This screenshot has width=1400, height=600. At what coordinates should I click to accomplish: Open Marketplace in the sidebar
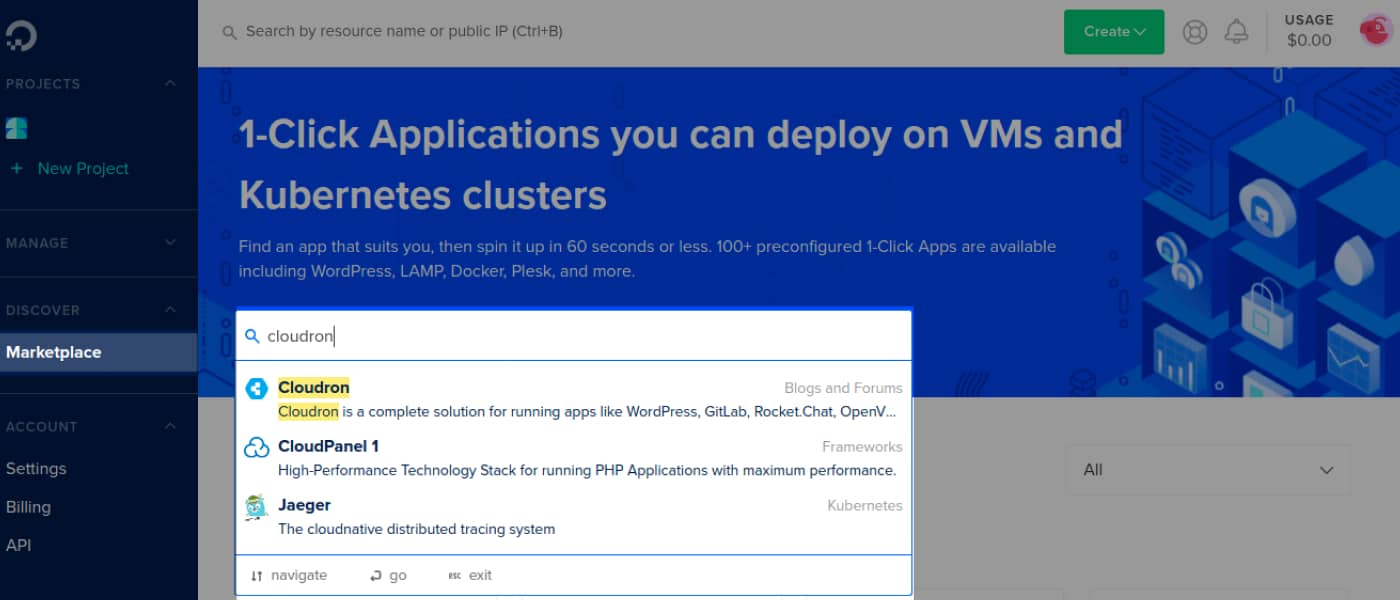click(x=98, y=352)
